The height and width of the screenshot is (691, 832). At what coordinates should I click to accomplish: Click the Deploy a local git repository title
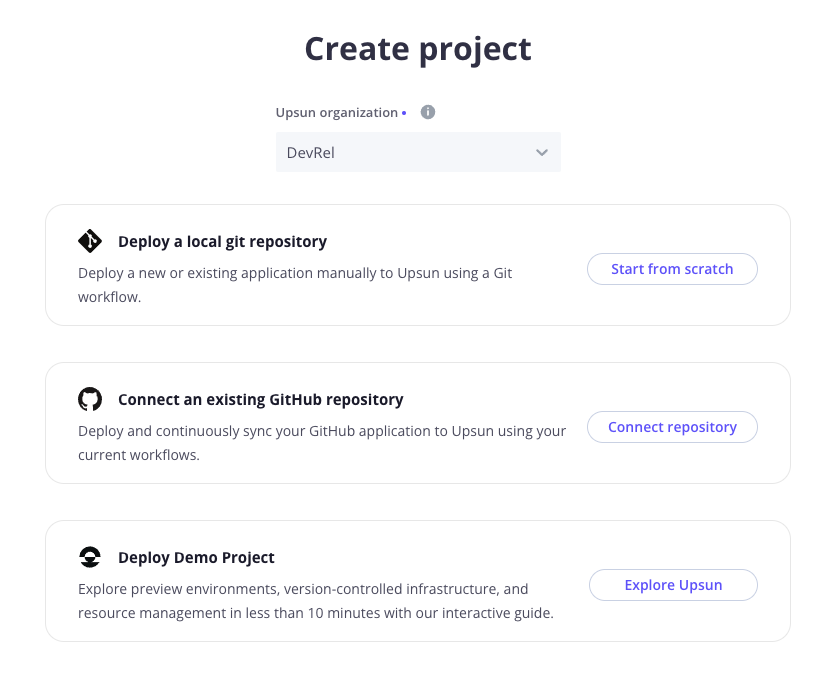[223, 240]
